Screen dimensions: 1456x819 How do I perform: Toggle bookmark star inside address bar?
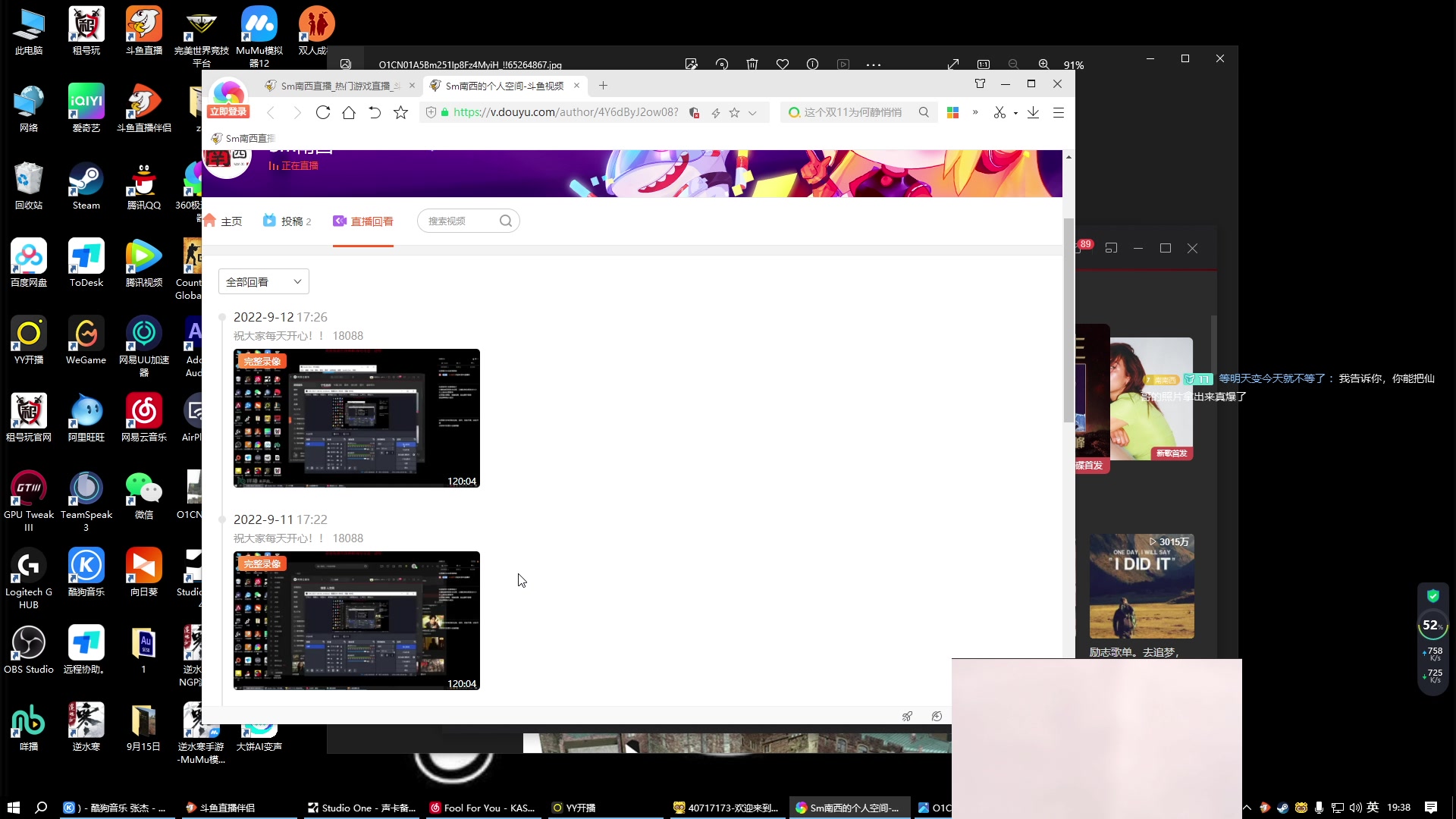734,112
